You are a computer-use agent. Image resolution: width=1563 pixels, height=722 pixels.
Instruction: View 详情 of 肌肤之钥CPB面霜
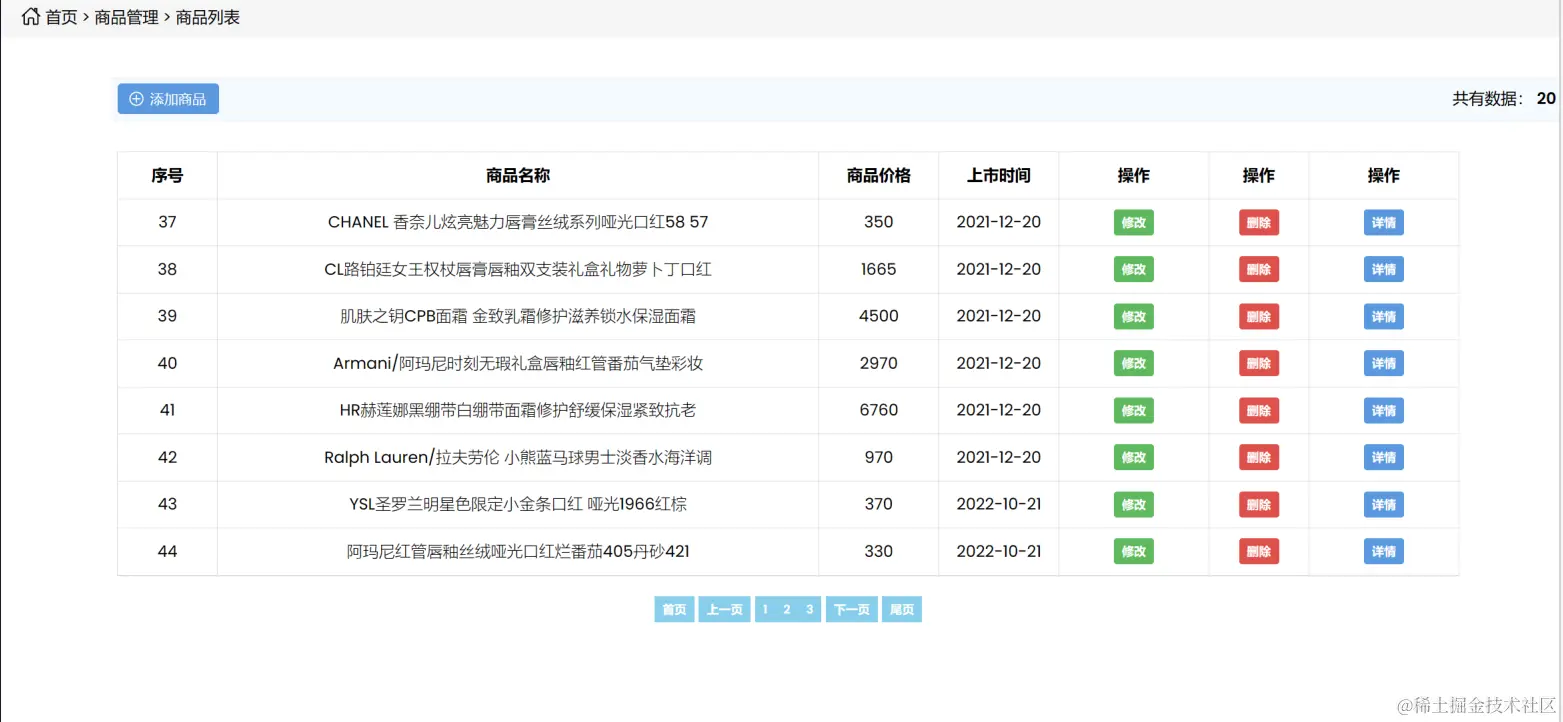(x=1383, y=316)
